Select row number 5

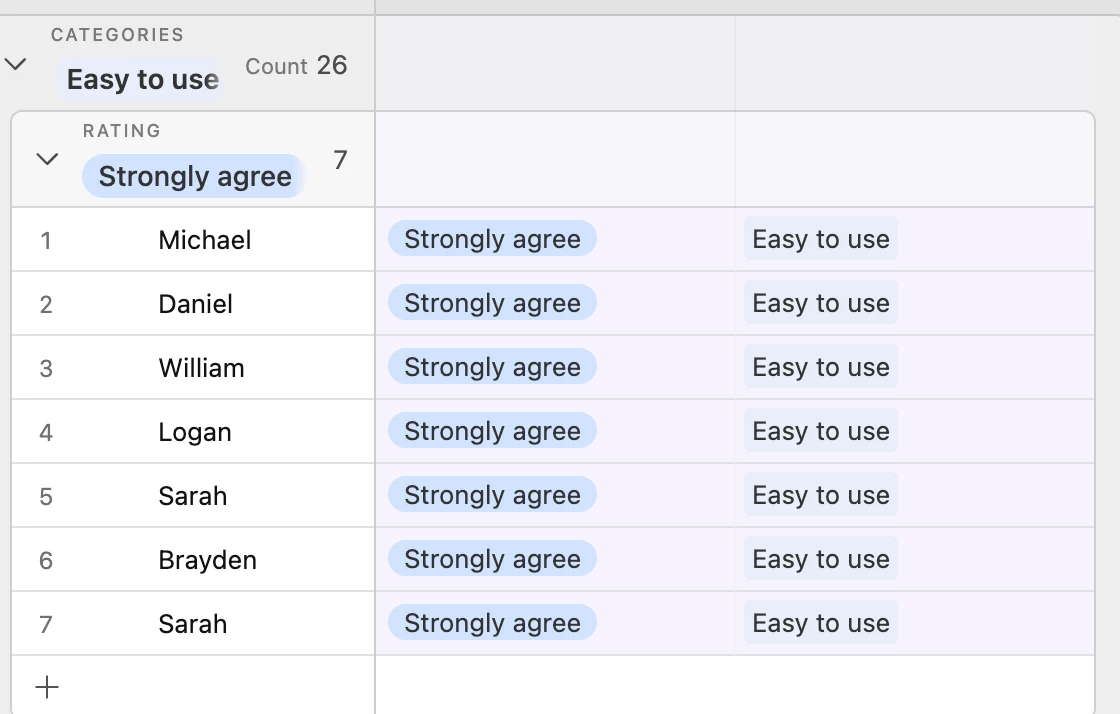tap(46, 496)
